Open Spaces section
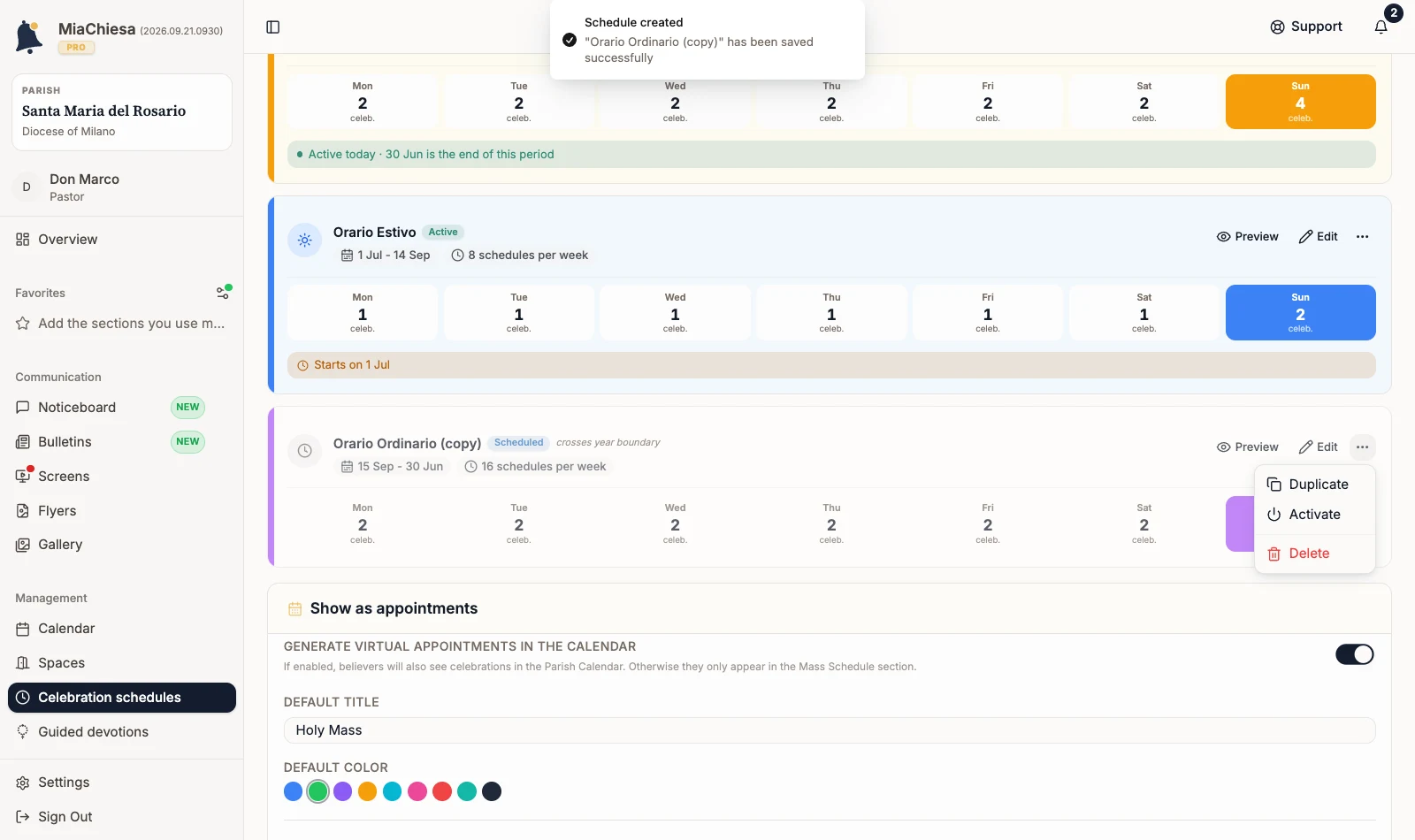The height and width of the screenshot is (840, 1415). pyautogui.click(x=122, y=663)
